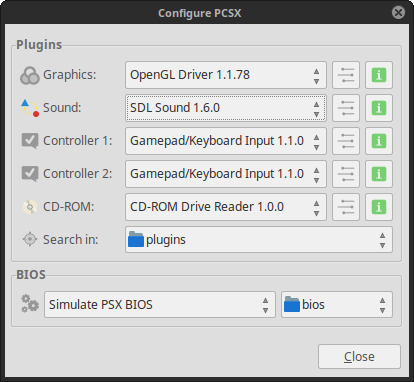Open the Graphics OpenGL Driver dropdown

tap(226, 75)
